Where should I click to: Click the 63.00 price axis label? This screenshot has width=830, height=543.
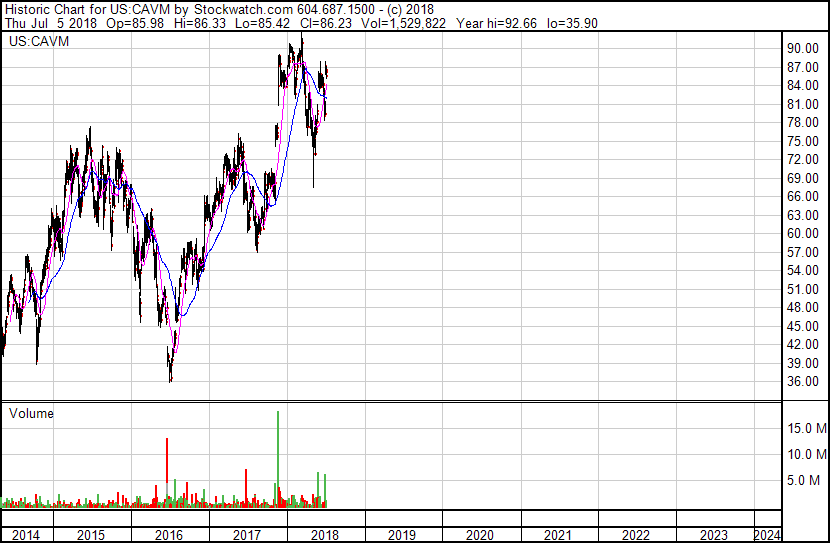[x=803, y=215]
